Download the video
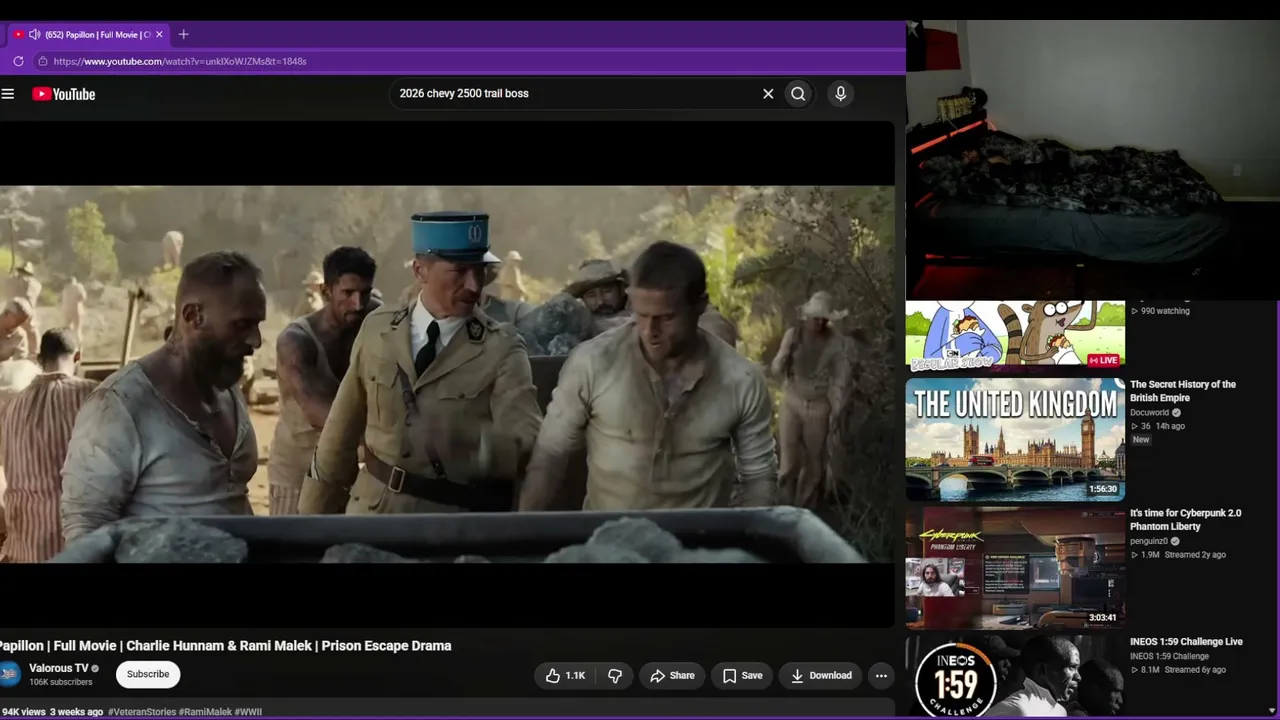 (x=821, y=676)
